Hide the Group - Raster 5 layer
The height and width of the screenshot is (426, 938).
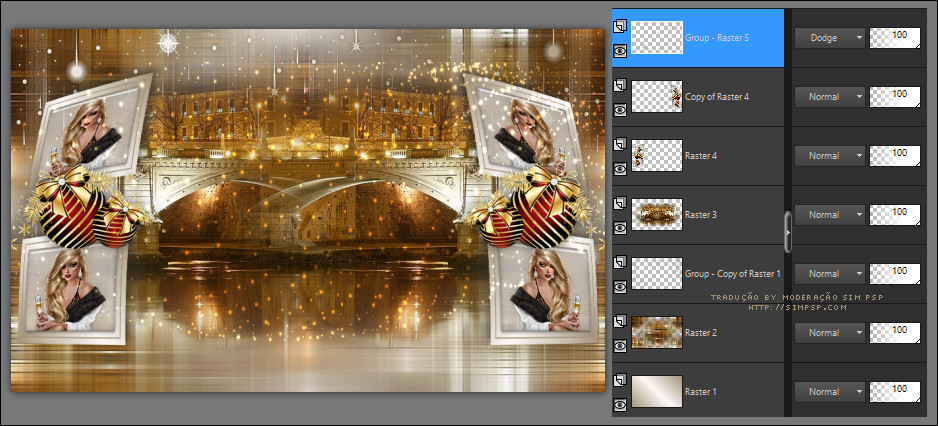click(620, 50)
